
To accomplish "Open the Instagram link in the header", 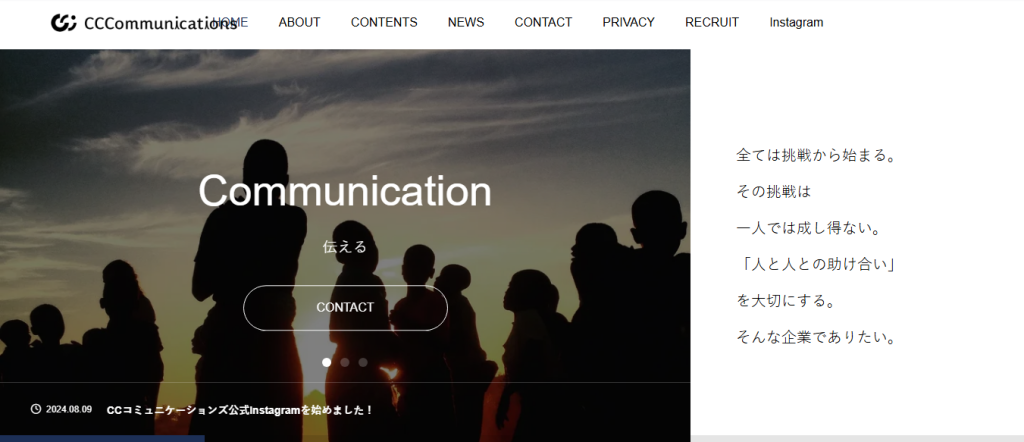I will point(796,22).
